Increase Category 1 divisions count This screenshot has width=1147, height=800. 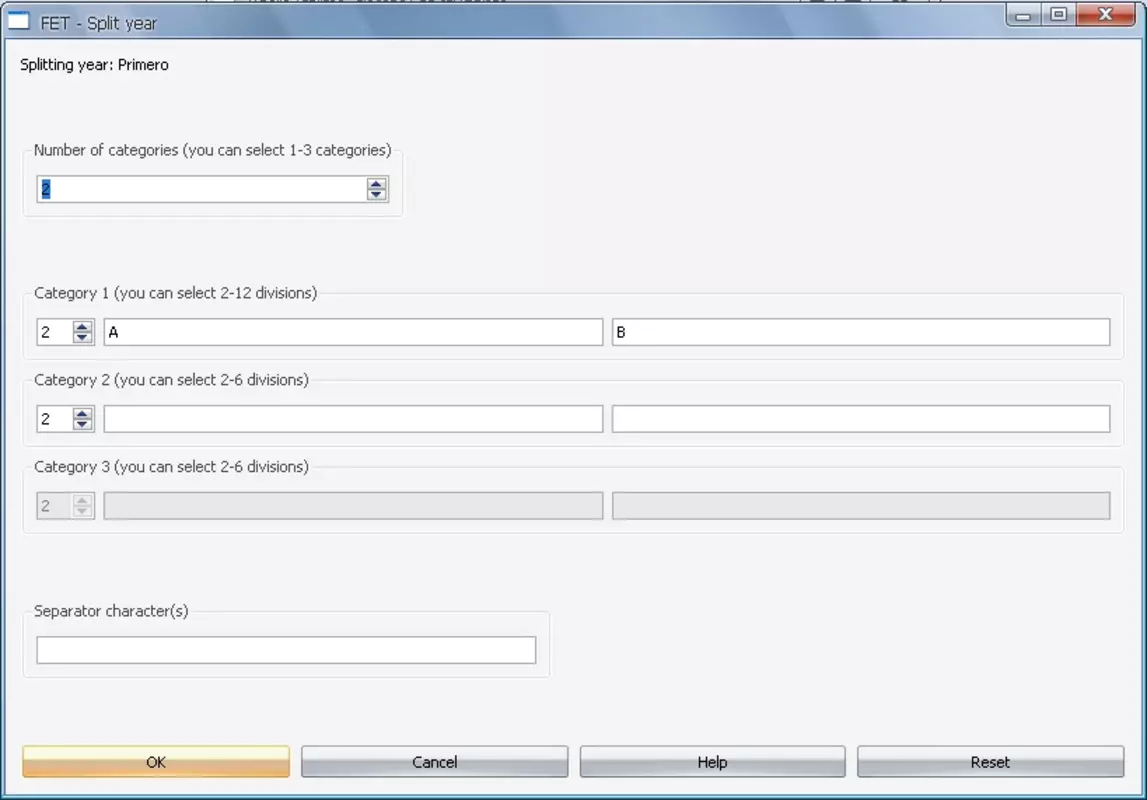83,326
